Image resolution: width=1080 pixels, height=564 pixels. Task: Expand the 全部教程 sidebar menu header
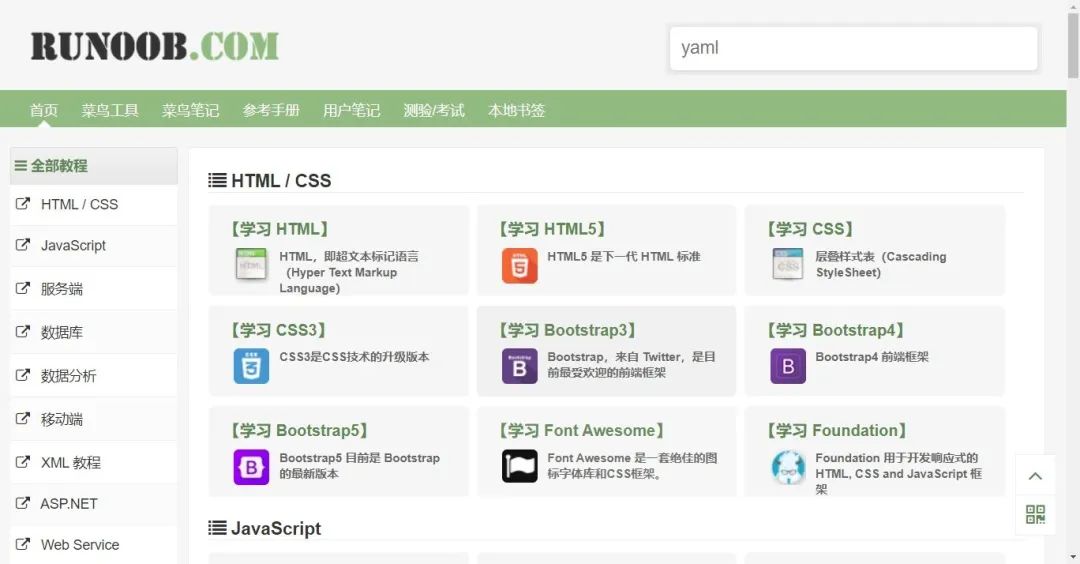52,166
